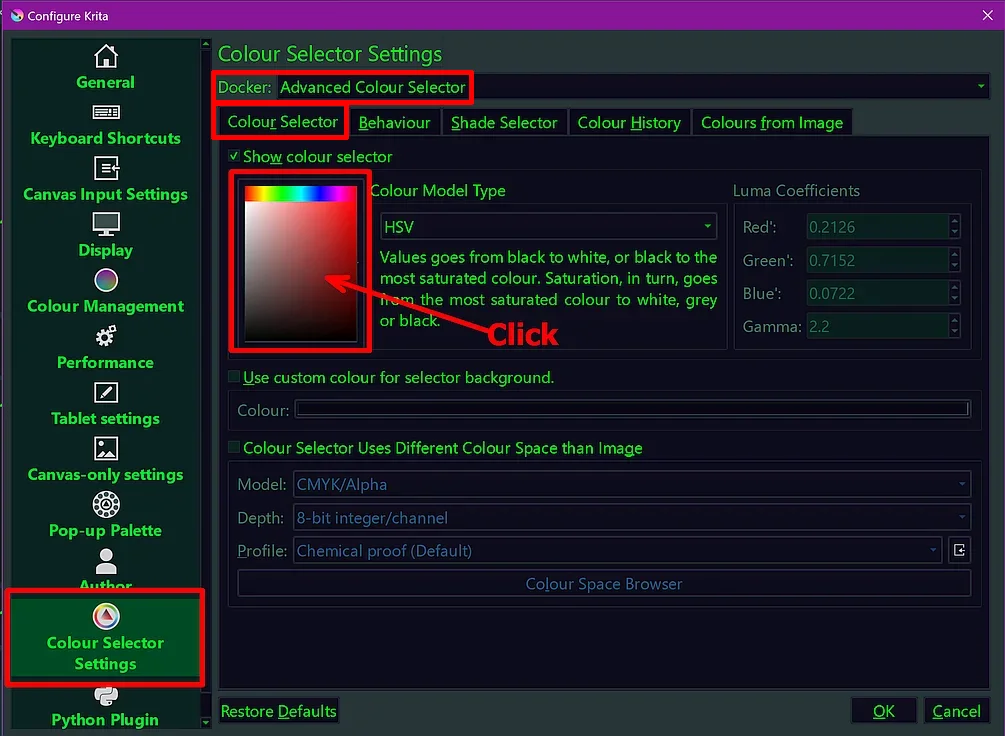Open the HSV colour model dropdown
The height and width of the screenshot is (736, 1005).
(549, 226)
